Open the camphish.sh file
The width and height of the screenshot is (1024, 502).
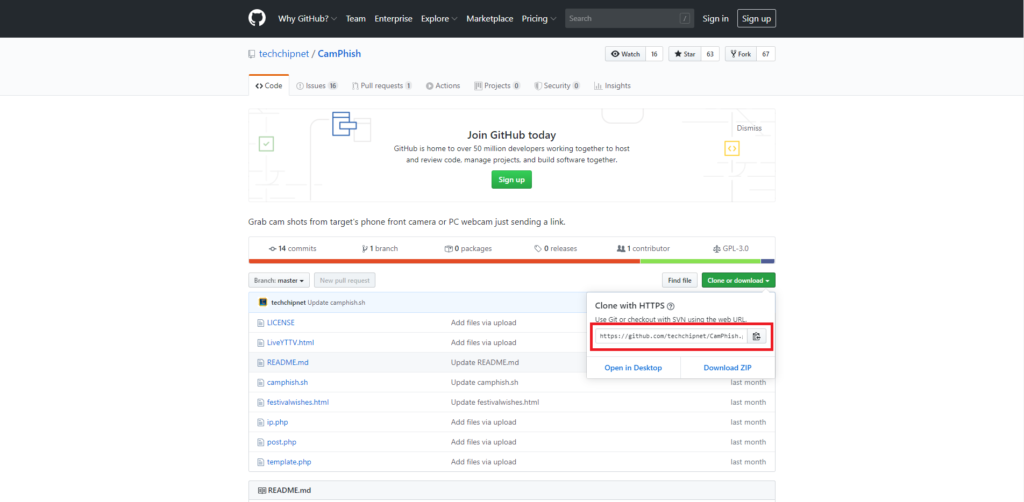tap(287, 383)
